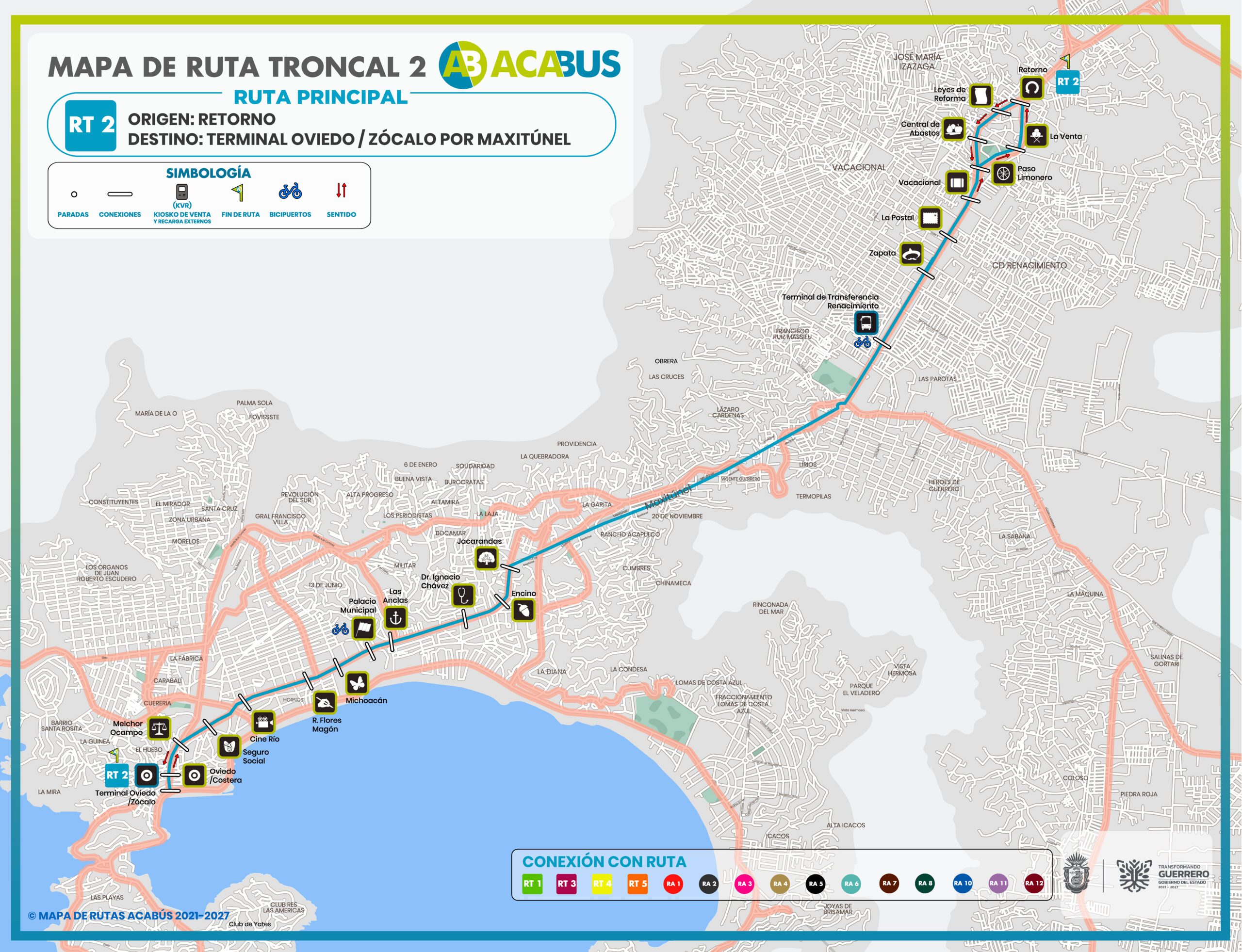Click the R. Flores Magón station icon
1242x952 pixels.
coord(325,703)
